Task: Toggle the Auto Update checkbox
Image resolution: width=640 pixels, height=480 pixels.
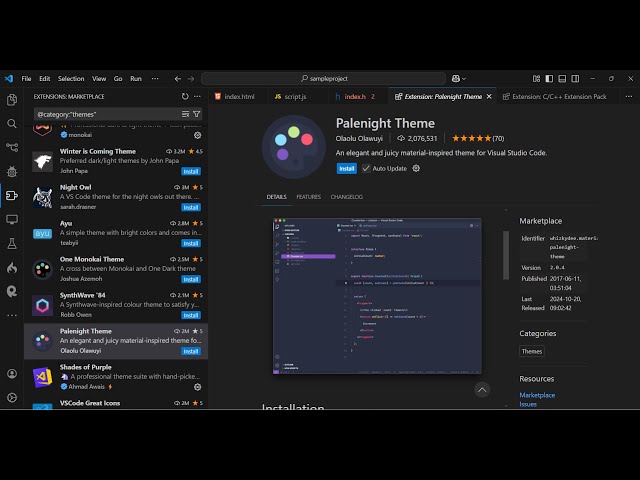Action: click(x=366, y=168)
